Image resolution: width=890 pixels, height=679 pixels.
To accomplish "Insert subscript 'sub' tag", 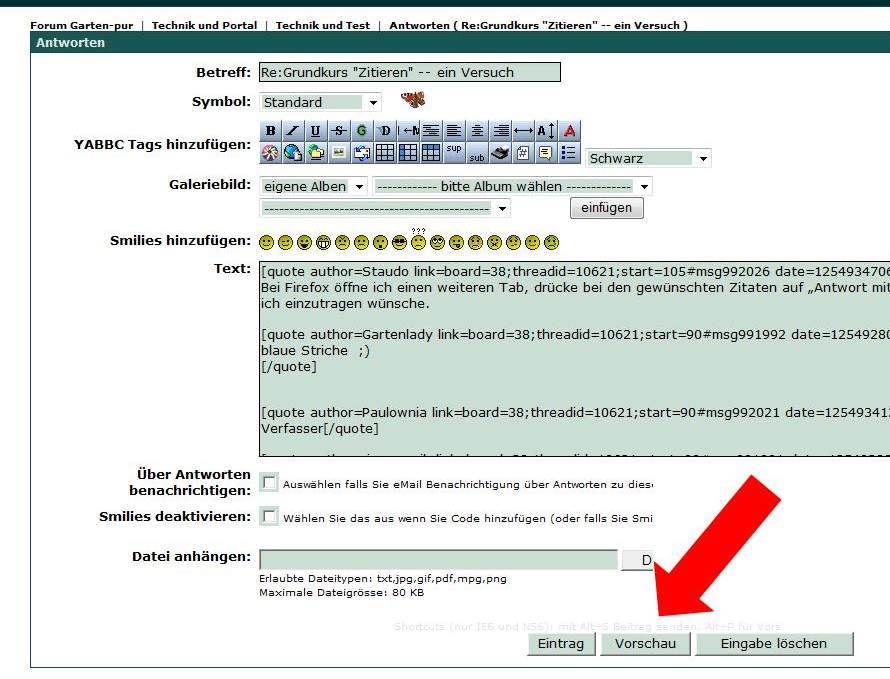I will pyautogui.click(x=477, y=153).
